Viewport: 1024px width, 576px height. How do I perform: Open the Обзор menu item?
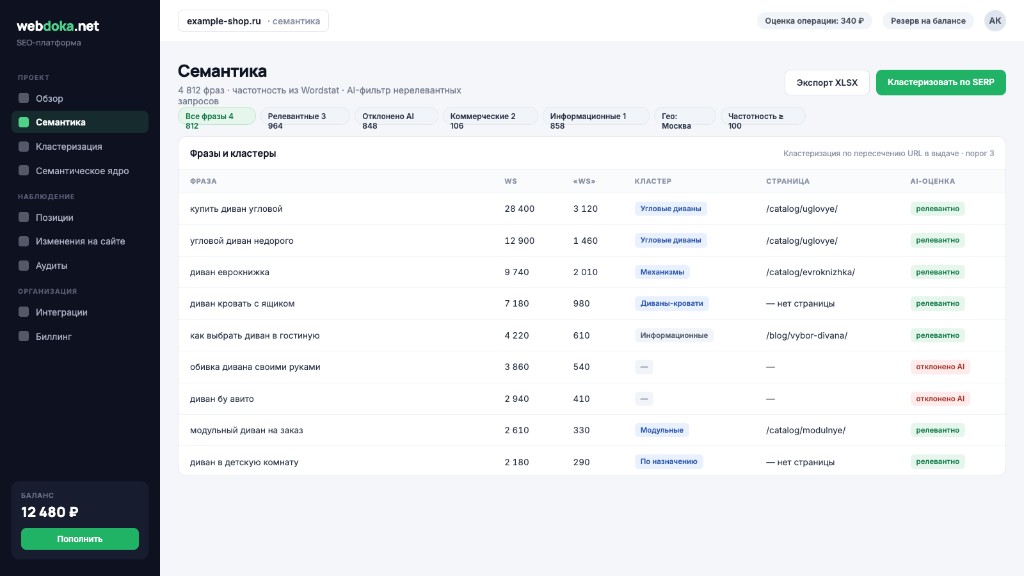tap(80, 98)
